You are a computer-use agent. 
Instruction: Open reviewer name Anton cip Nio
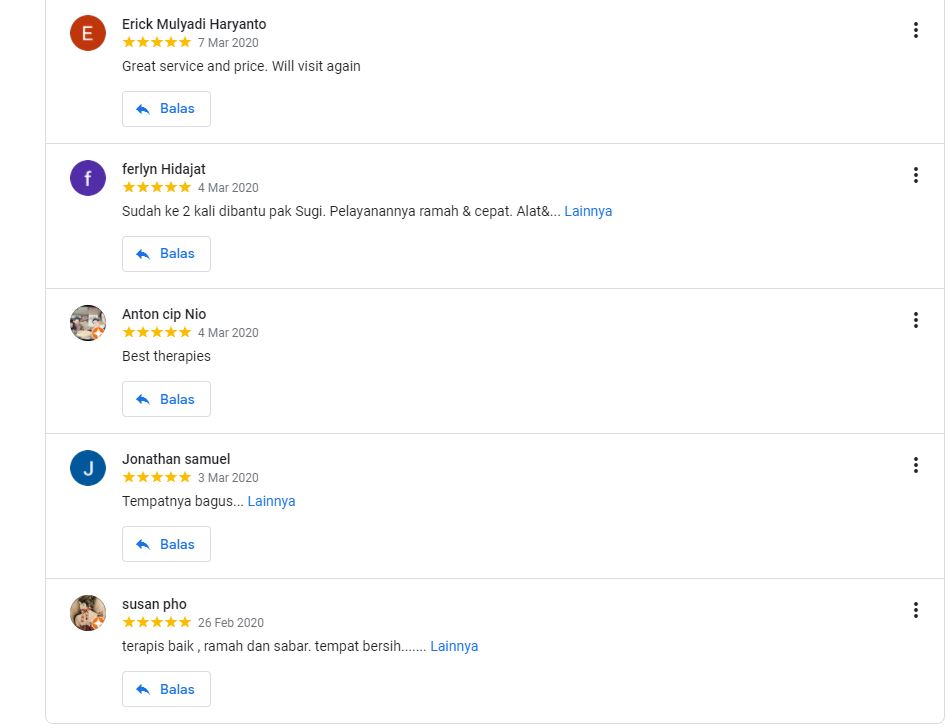[164, 314]
